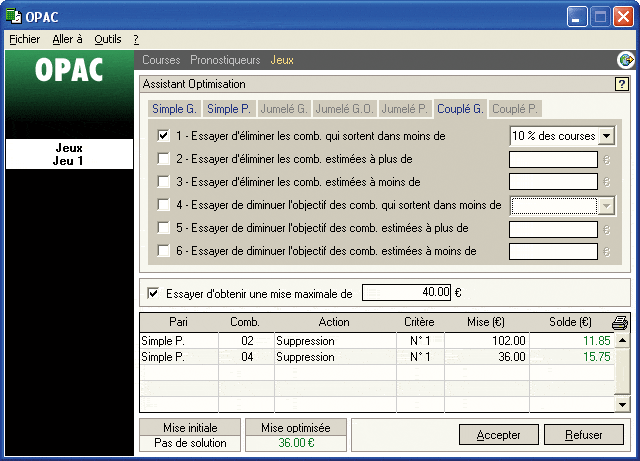
Task: Enable option 2 estimated above checkbox
Action: click(x=164, y=158)
